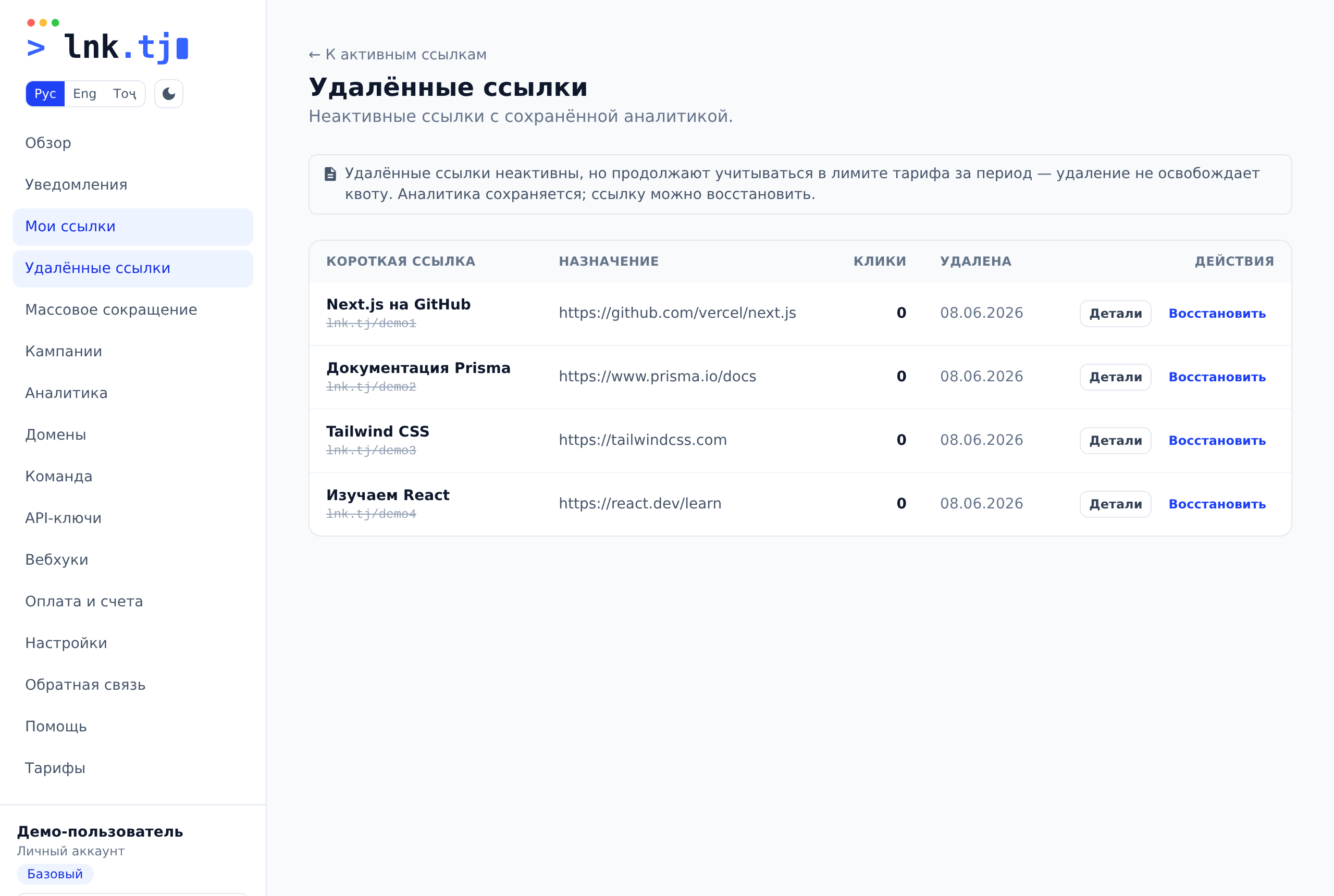Click the КЛИКИ column header
1334x896 pixels.
coord(880,262)
